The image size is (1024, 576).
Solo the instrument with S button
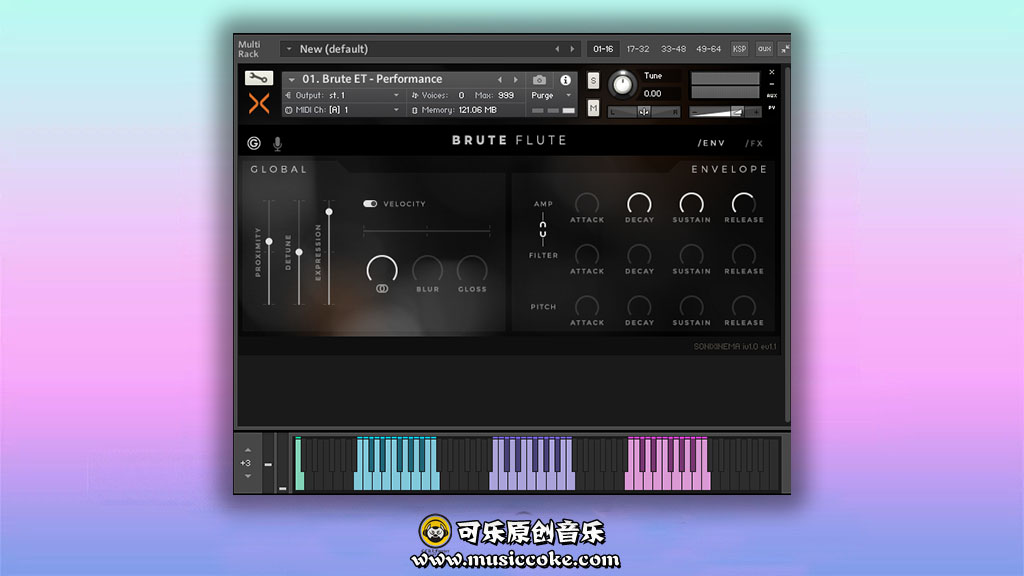click(593, 80)
